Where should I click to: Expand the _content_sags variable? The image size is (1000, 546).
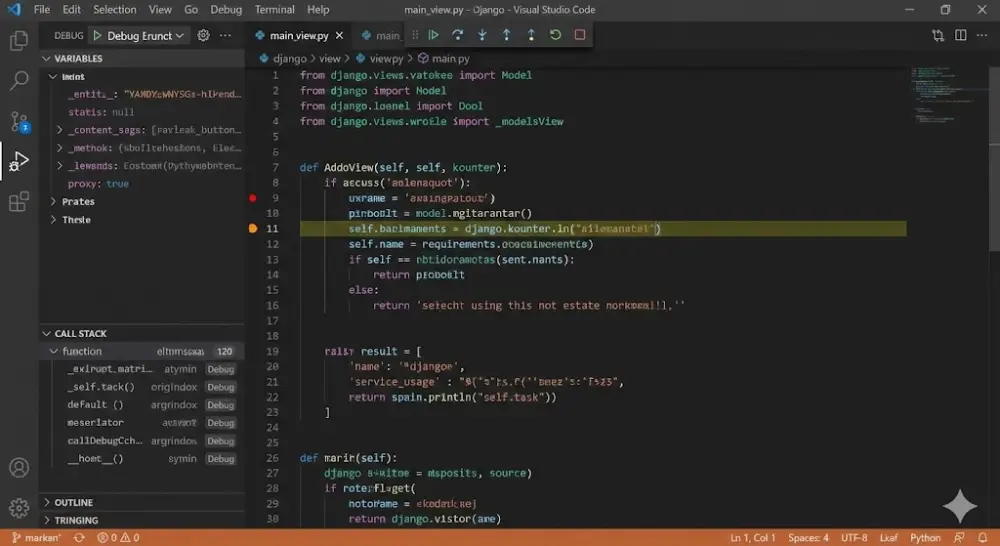[x=59, y=130]
